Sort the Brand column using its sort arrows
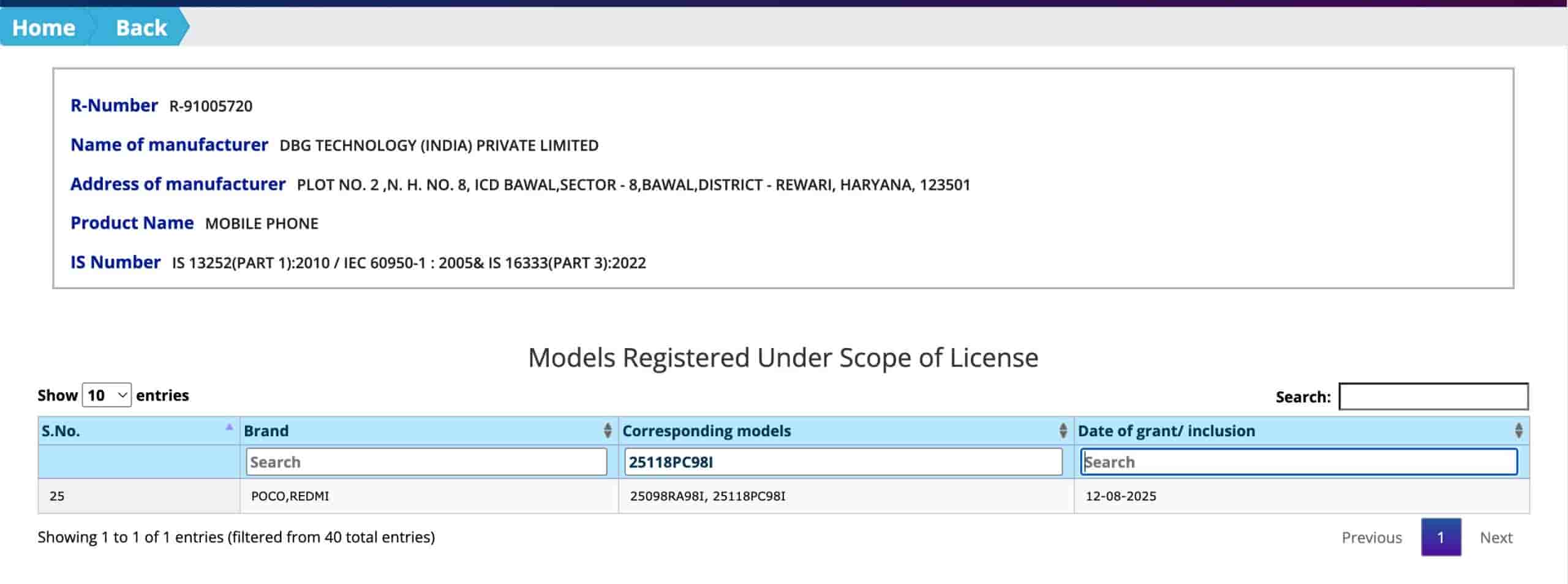This screenshot has height=584, width=1568. (607, 431)
